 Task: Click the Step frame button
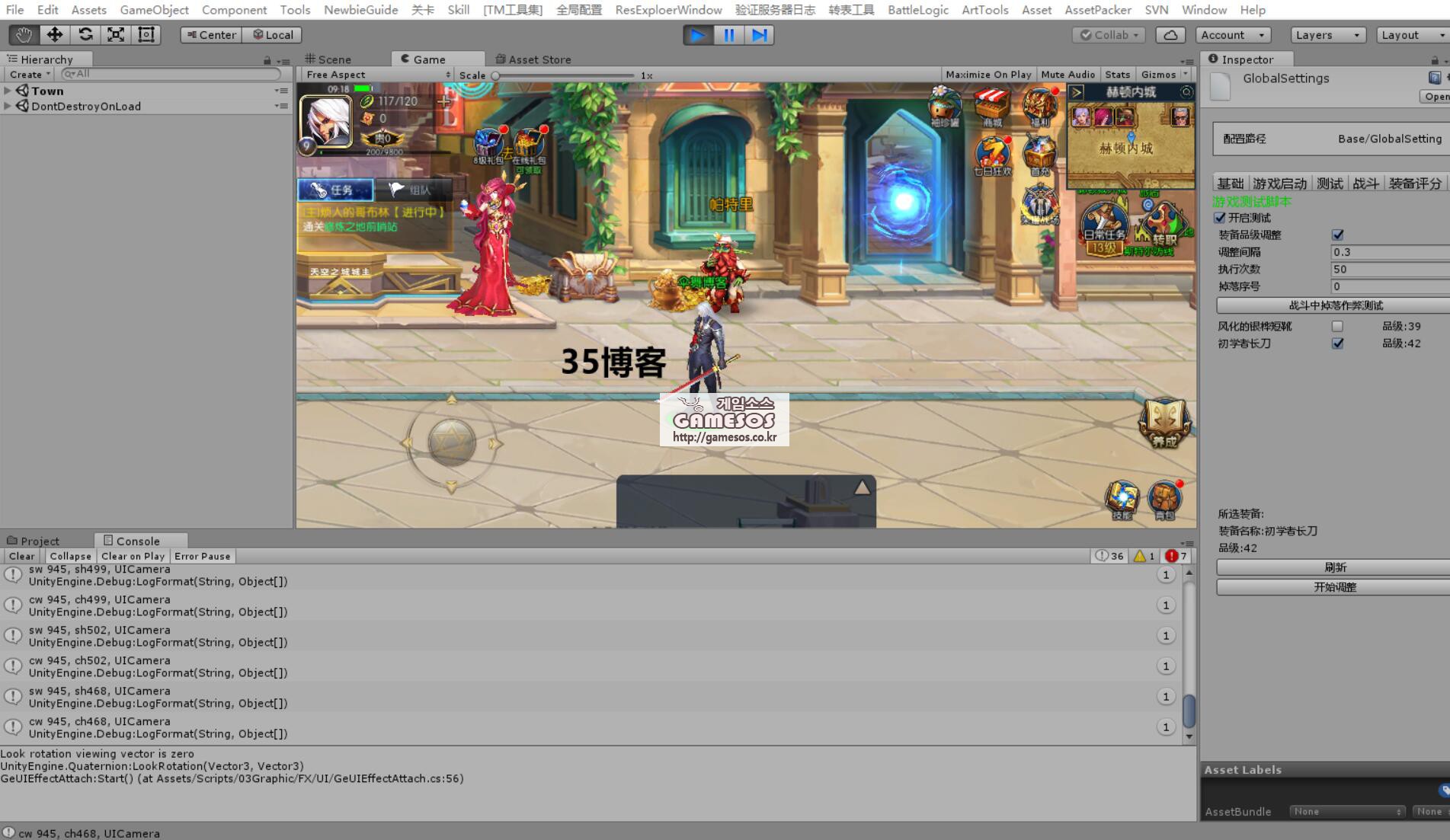[x=759, y=35]
